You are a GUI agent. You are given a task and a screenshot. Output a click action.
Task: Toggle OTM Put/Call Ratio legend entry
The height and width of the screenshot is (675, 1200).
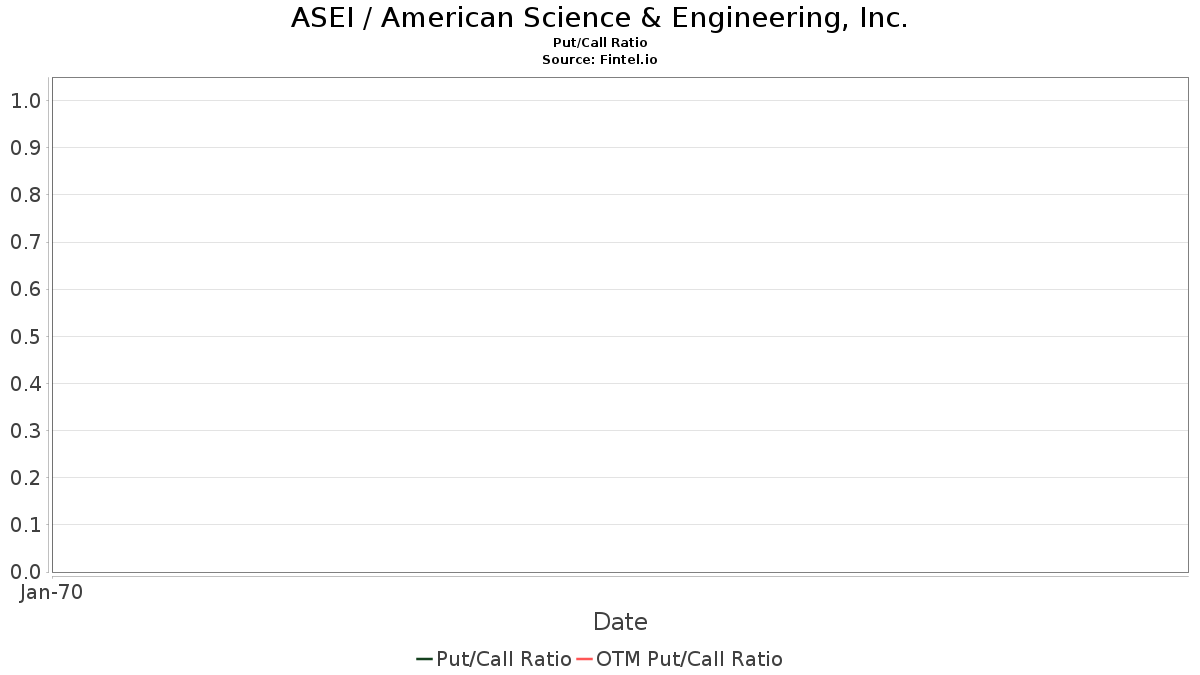point(680,659)
